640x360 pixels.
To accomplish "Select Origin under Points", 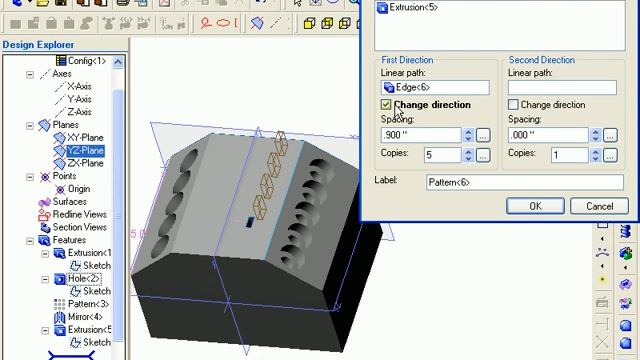I will coord(79,189).
